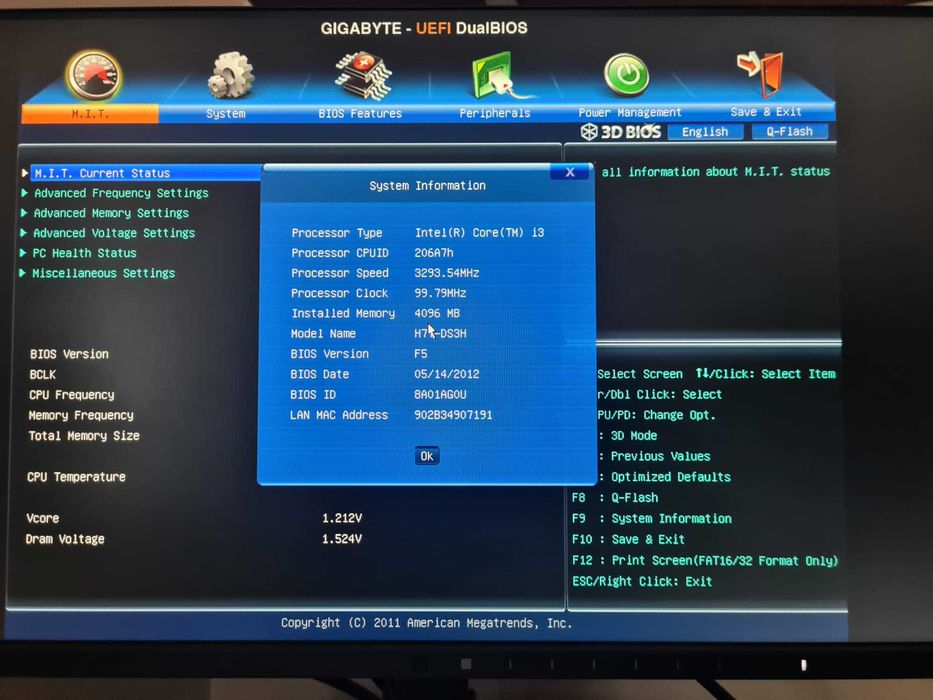Image resolution: width=933 pixels, height=700 pixels.
Task: Click the F9 : System Information help line
Action: coord(652,518)
